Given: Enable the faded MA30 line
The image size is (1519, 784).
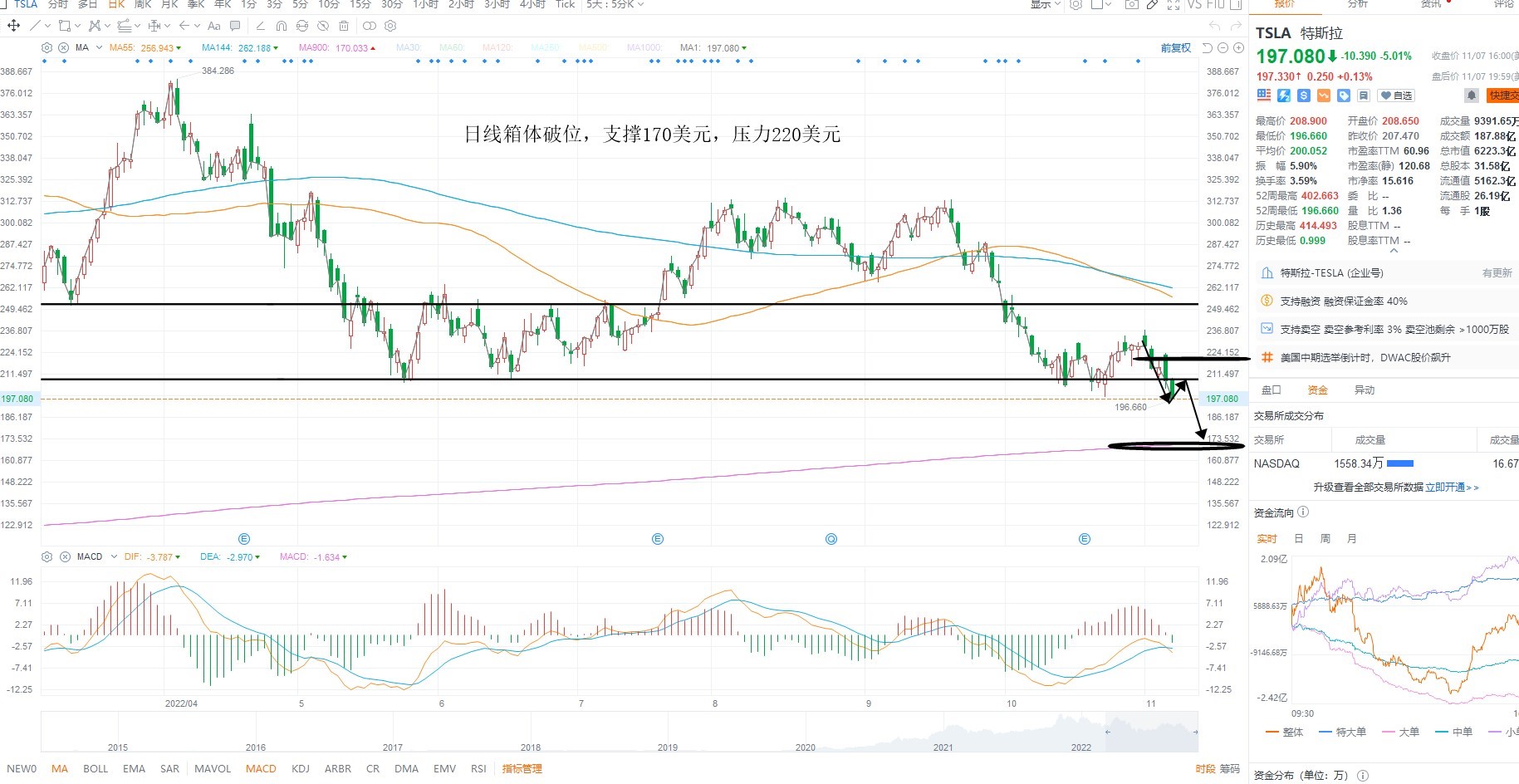Looking at the screenshot, I should (408, 47).
